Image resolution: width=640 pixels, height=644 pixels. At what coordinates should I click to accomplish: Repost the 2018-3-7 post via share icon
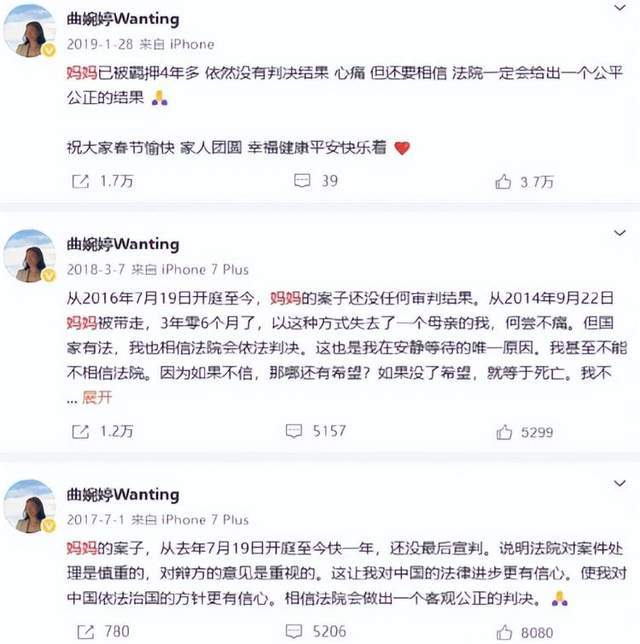tap(81, 431)
